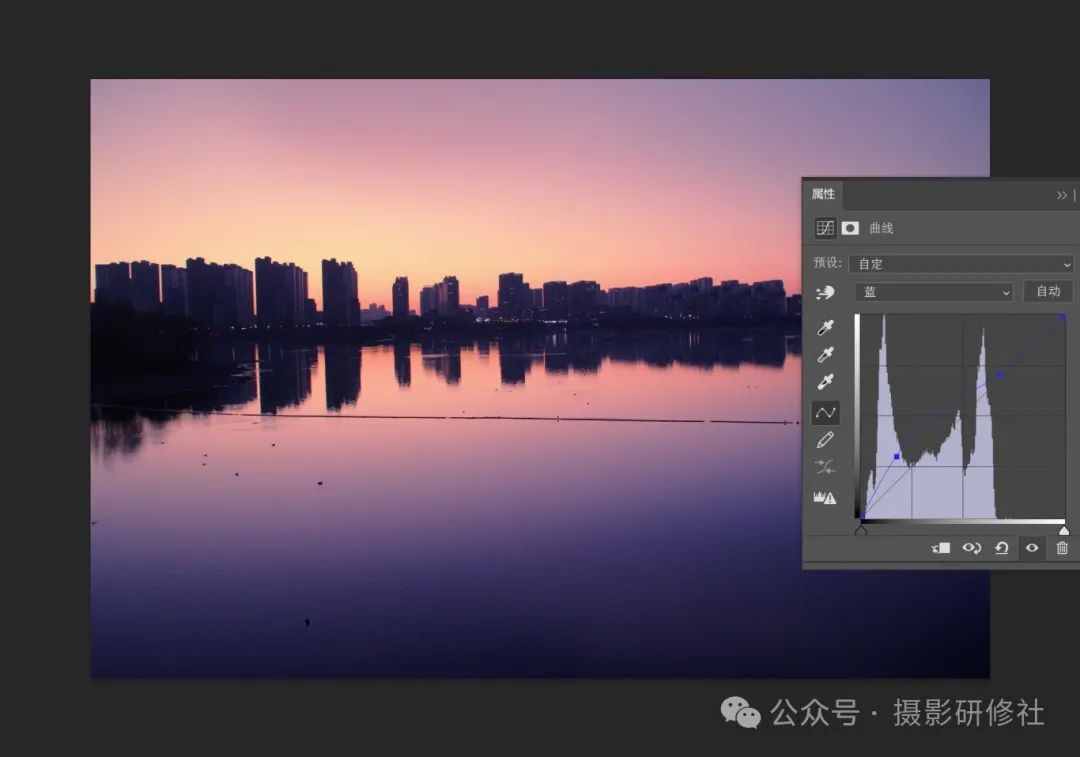The height and width of the screenshot is (757, 1080).
Task: Select the layer mask icon in the 属性 panel
Action: click(x=850, y=228)
